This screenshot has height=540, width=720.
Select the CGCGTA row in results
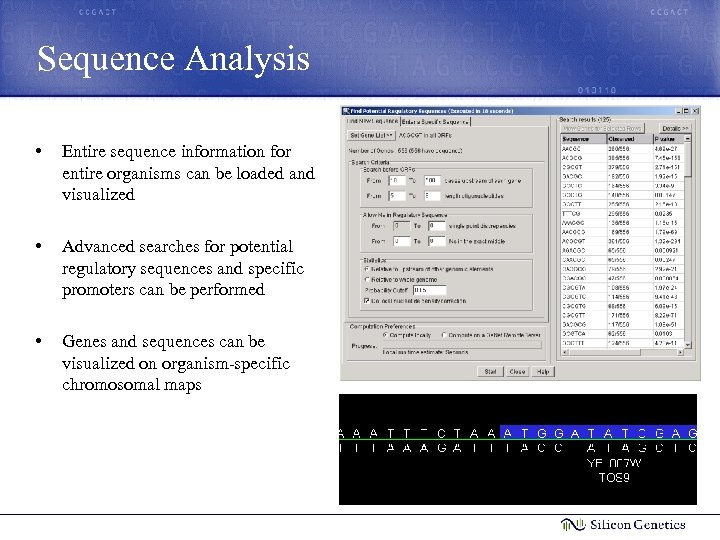tap(622, 287)
